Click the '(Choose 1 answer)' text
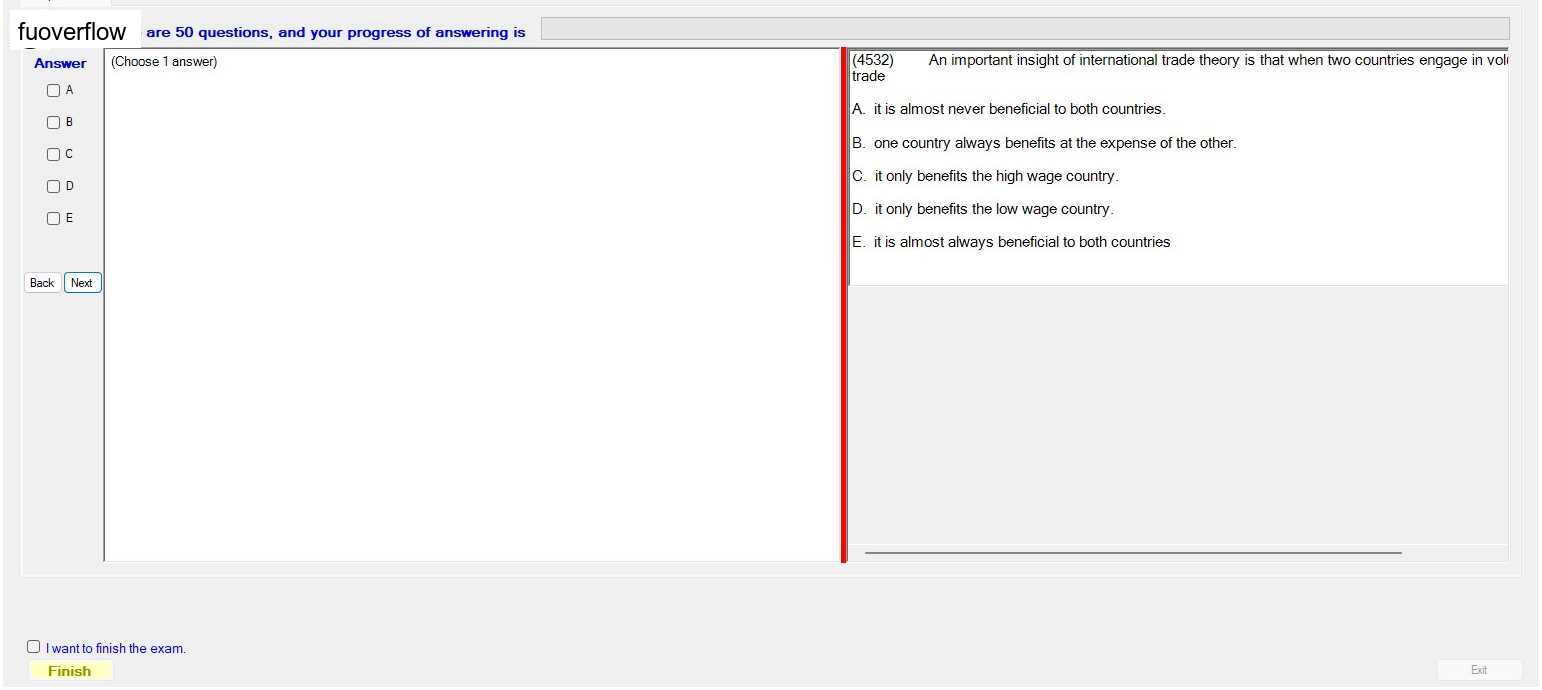 tap(164, 62)
